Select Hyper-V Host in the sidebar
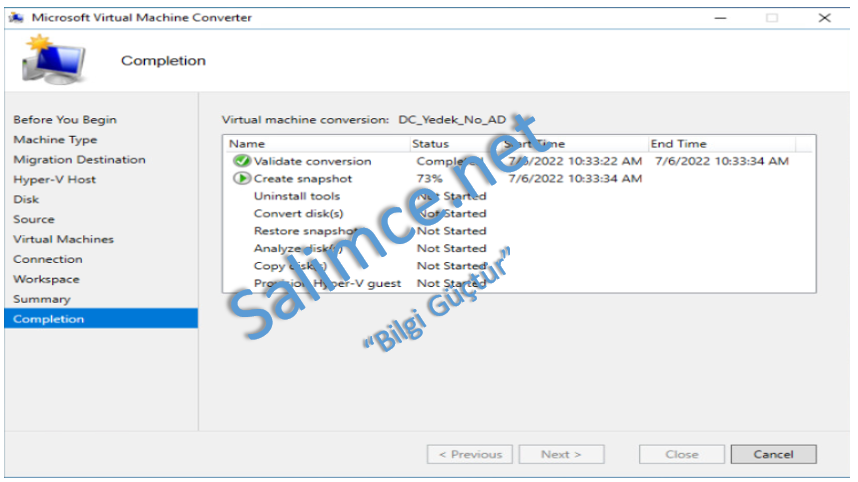 tap(54, 180)
